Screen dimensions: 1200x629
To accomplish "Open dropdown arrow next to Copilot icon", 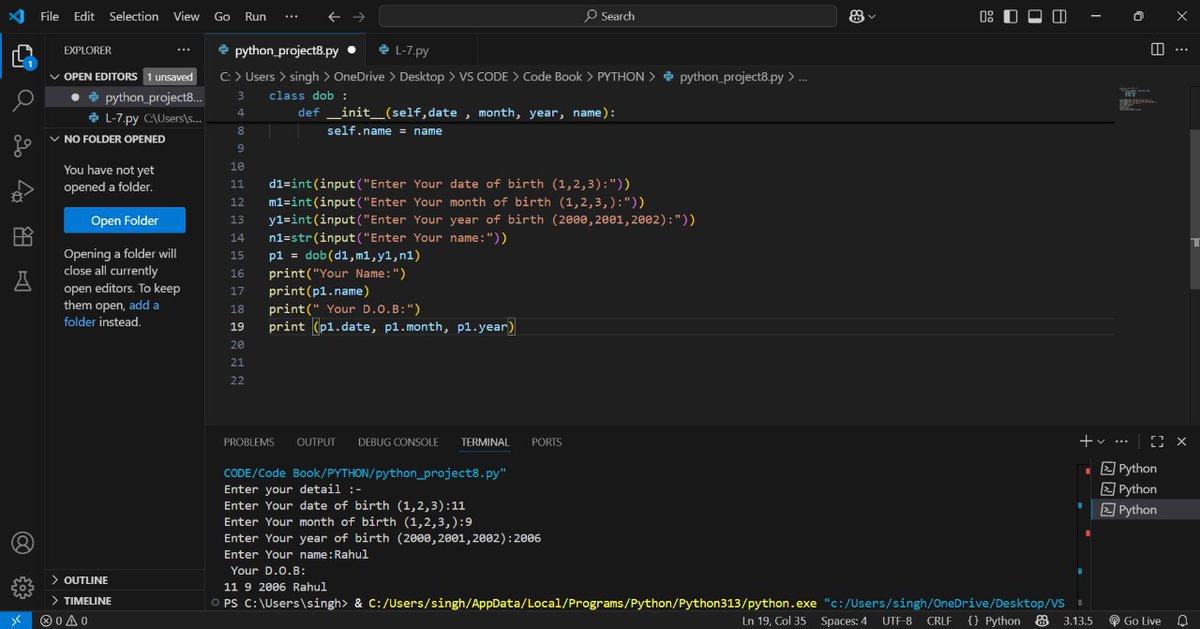I will click(872, 16).
